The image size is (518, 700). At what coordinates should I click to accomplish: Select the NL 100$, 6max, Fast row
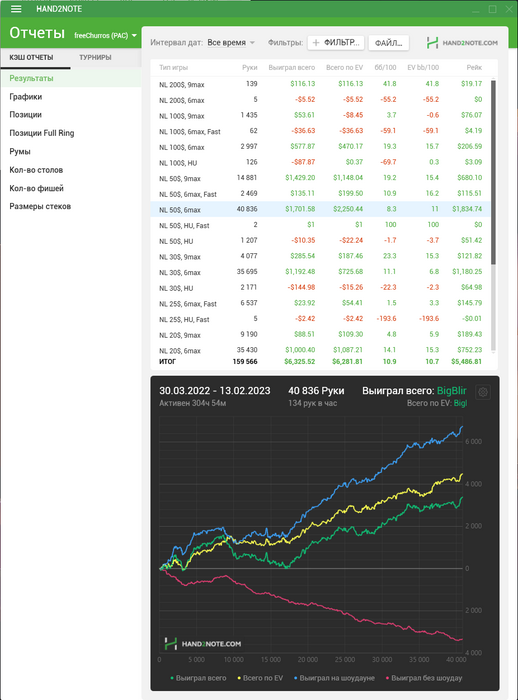320,131
